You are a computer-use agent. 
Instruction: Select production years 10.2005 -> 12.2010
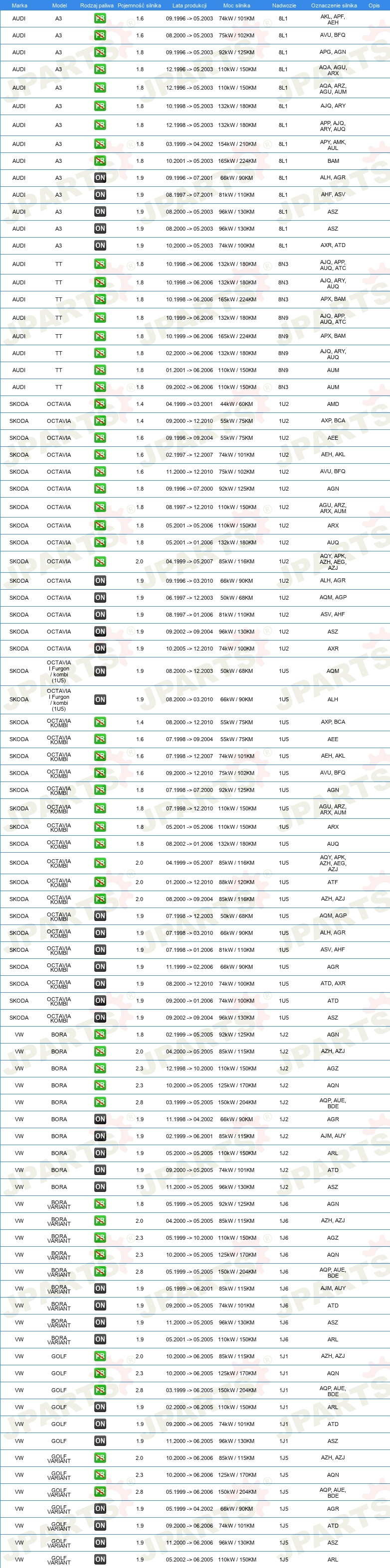click(190, 649)
